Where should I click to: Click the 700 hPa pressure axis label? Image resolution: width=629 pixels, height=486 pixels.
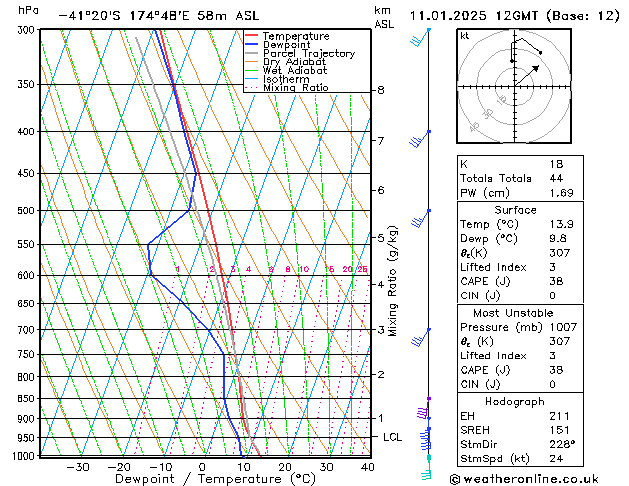click(28, 330)
